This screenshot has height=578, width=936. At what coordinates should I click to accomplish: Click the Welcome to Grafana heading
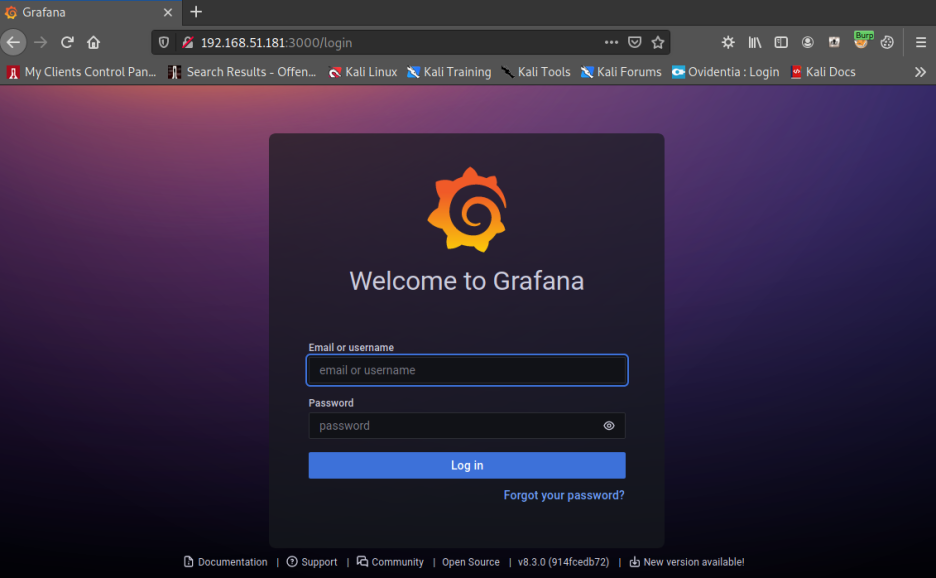467,281
